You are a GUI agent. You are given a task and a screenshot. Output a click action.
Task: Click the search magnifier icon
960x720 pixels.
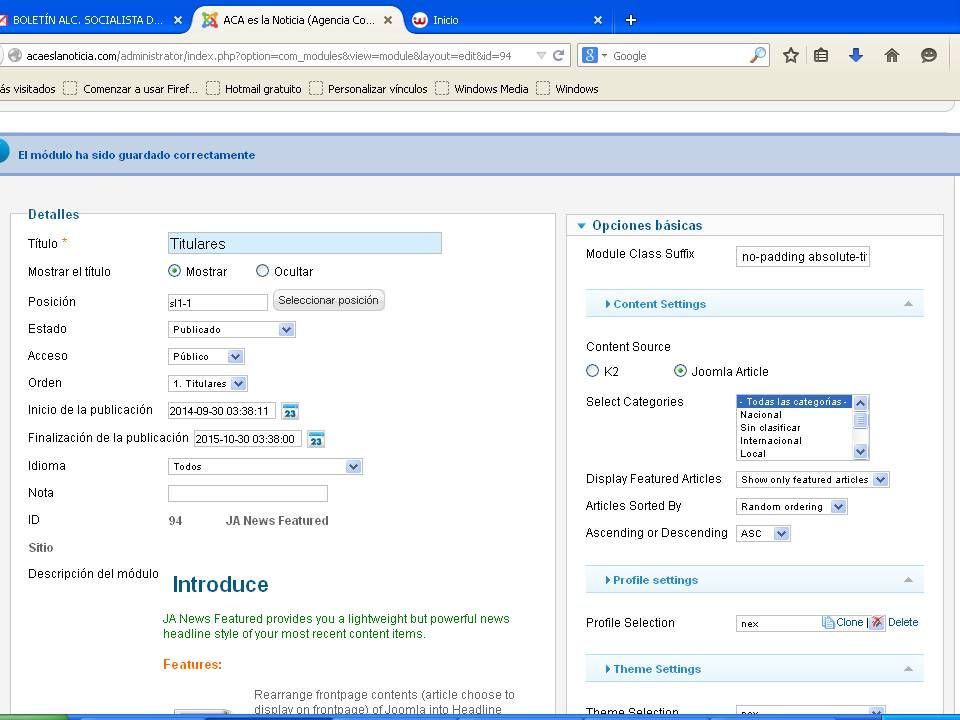coord(758,55)
